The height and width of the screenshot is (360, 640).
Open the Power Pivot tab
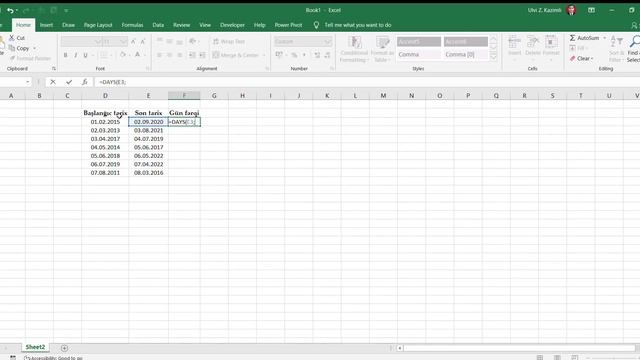click(288, 25)
